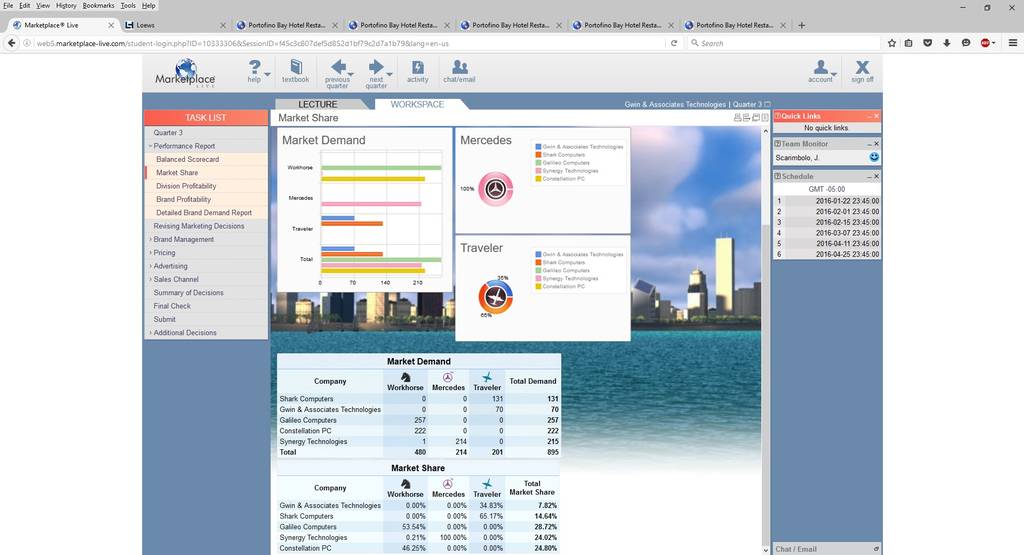Open the activity icon

click(417, 67)
